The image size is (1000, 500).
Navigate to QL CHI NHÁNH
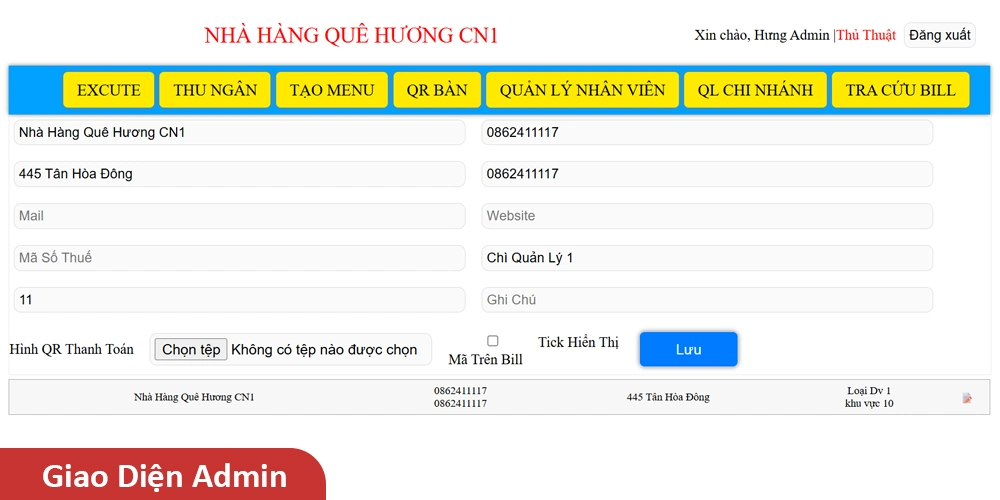tap(755, 90)
